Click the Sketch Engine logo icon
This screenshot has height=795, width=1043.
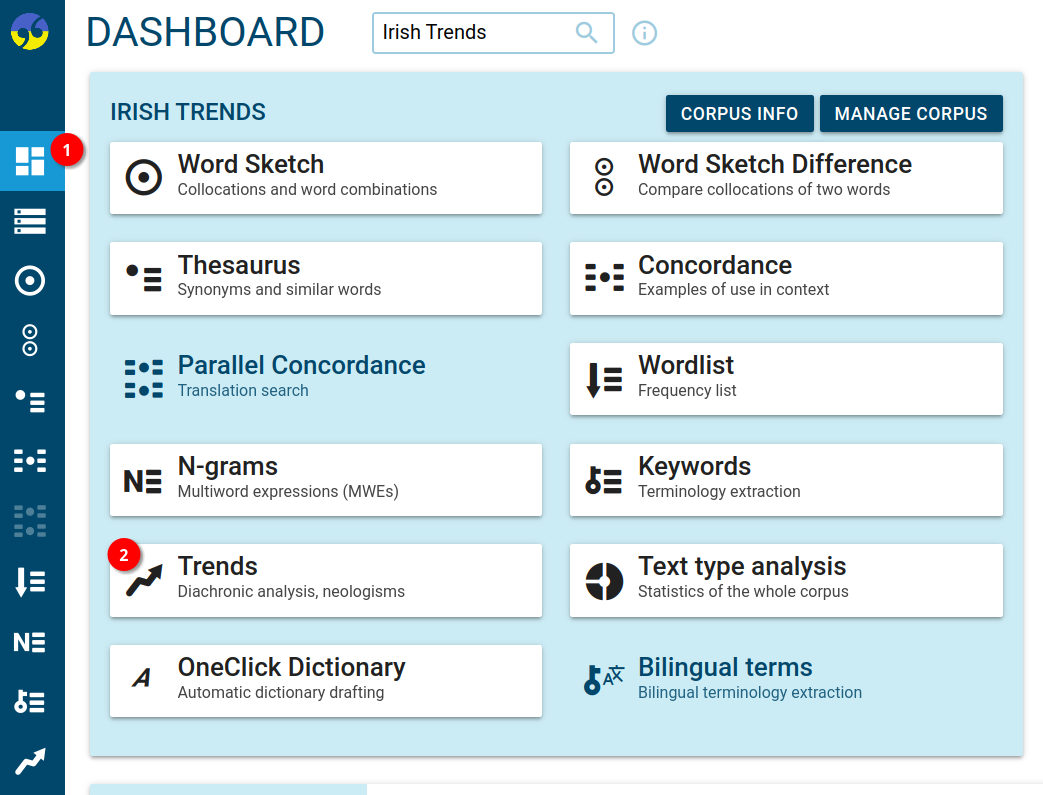[x=30, y=31]
